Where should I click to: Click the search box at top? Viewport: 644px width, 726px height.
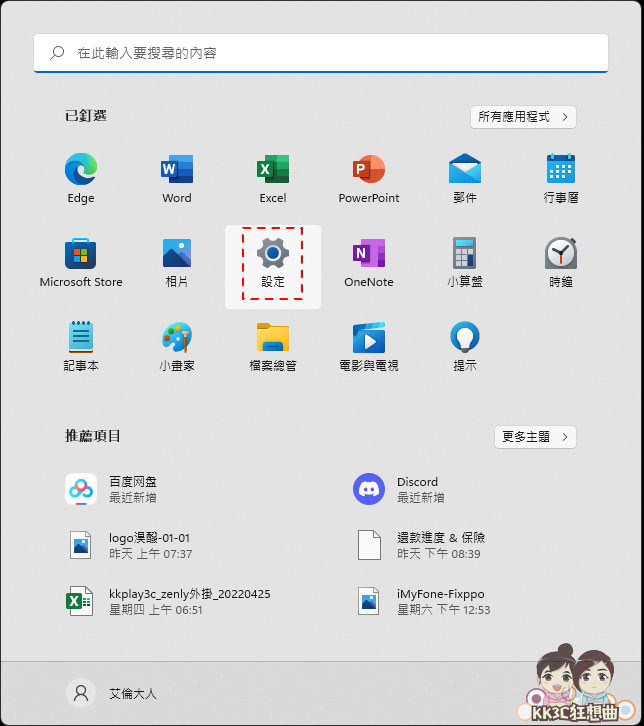tap(320, 53)
